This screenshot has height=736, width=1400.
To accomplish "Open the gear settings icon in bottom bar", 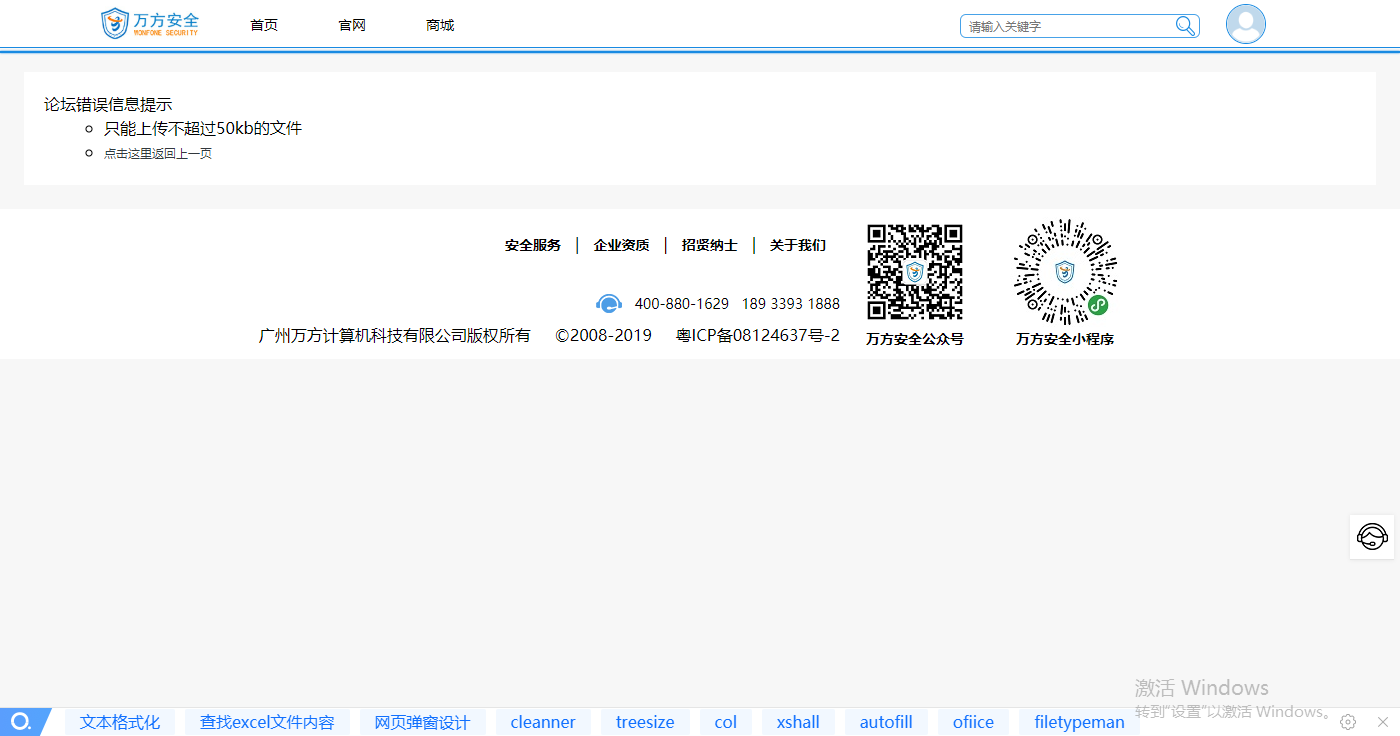I will (x=1348, y=722).
